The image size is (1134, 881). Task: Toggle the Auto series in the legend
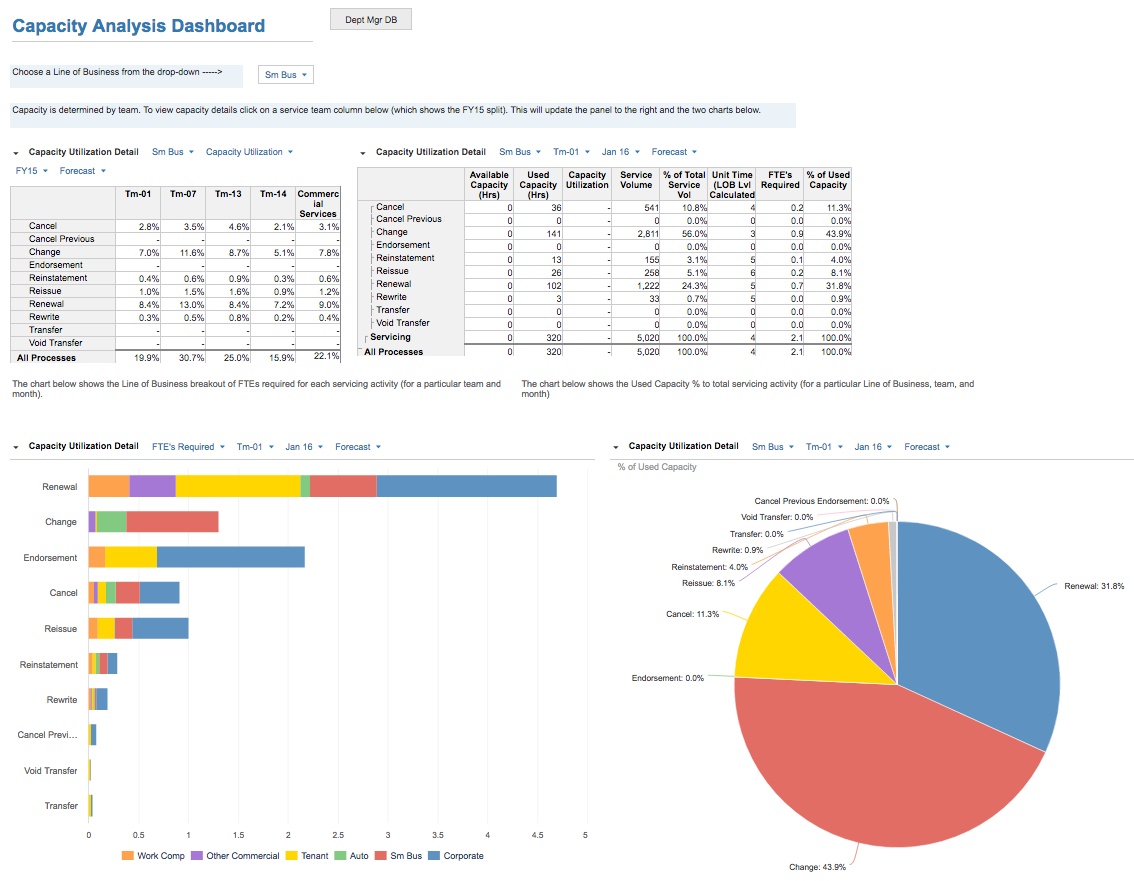340,856
